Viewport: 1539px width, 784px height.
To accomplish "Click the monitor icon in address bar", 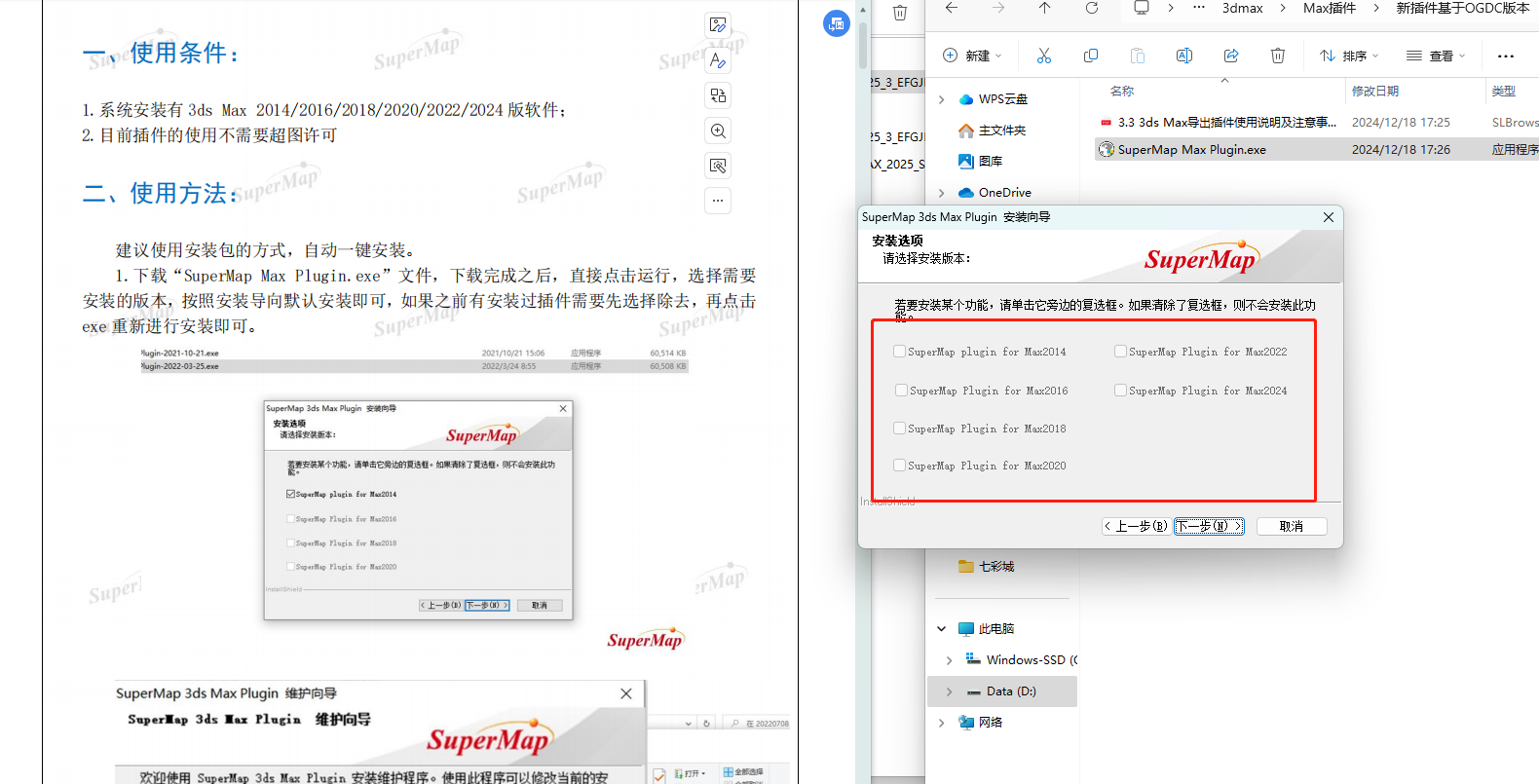I will coord(1142,8).
